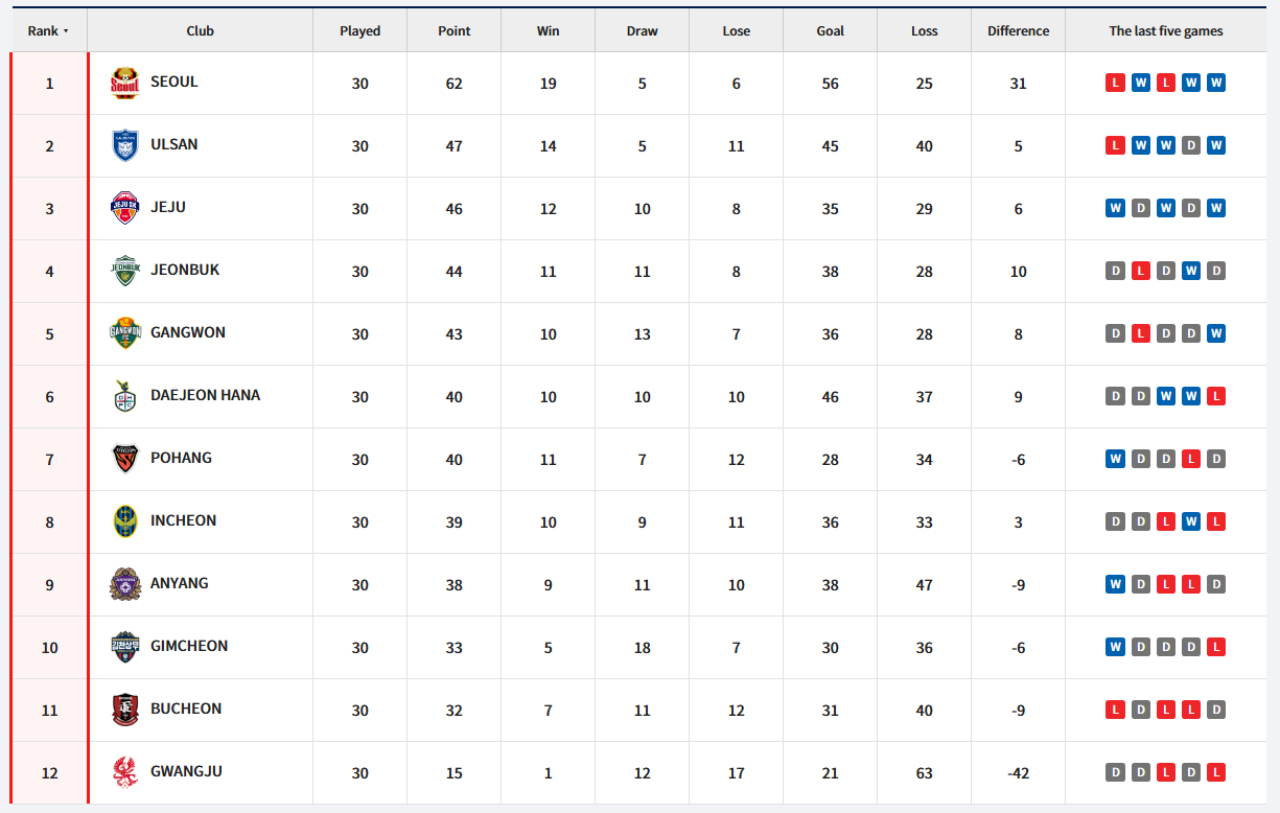Click the Goal column header
Viewport: 1280px width, 813px height.
click(x=830, y=31)
